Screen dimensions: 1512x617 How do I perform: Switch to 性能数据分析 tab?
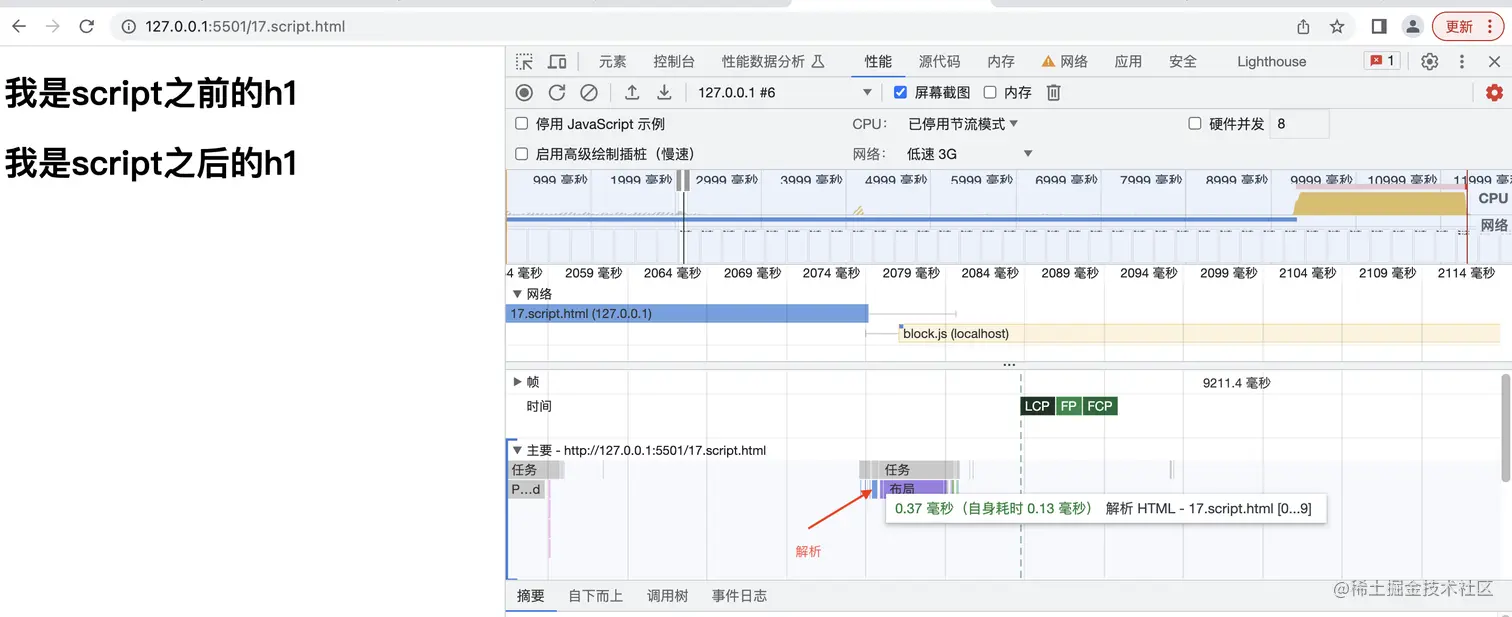point(773,61)
